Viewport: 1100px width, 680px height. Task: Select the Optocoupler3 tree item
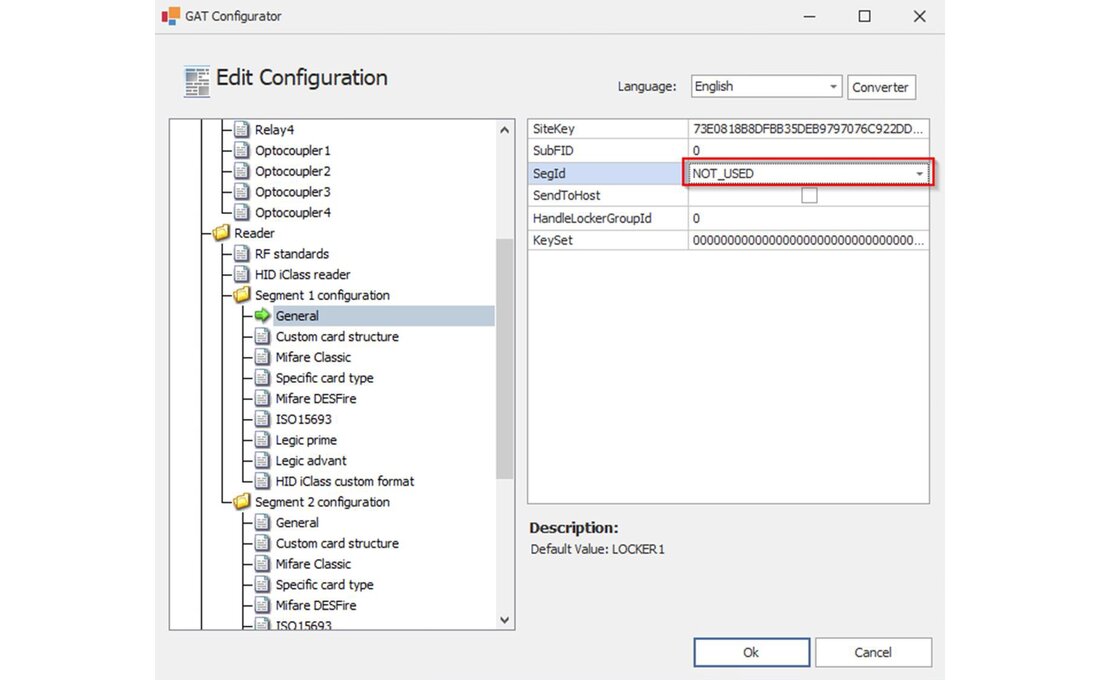[x=292, y=192]
